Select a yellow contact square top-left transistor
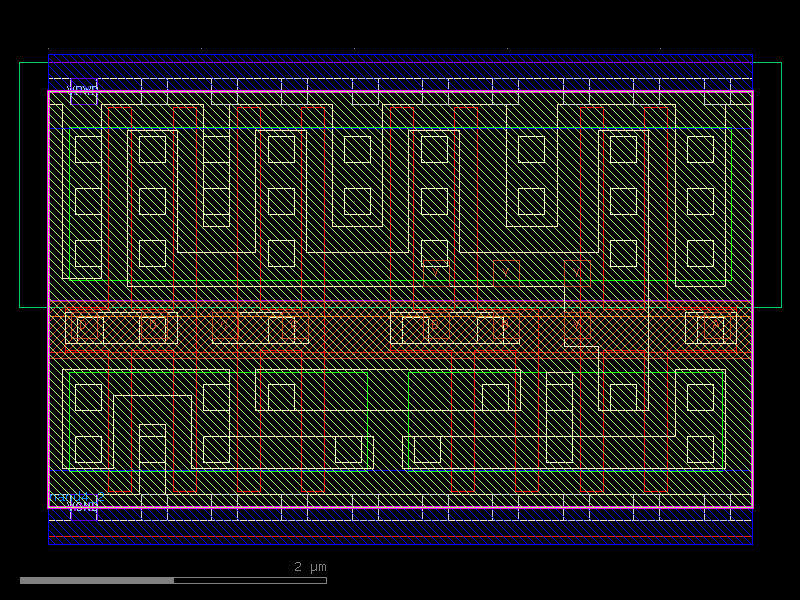The height and width of the screenshot is (600, 800). pos(85,150)
